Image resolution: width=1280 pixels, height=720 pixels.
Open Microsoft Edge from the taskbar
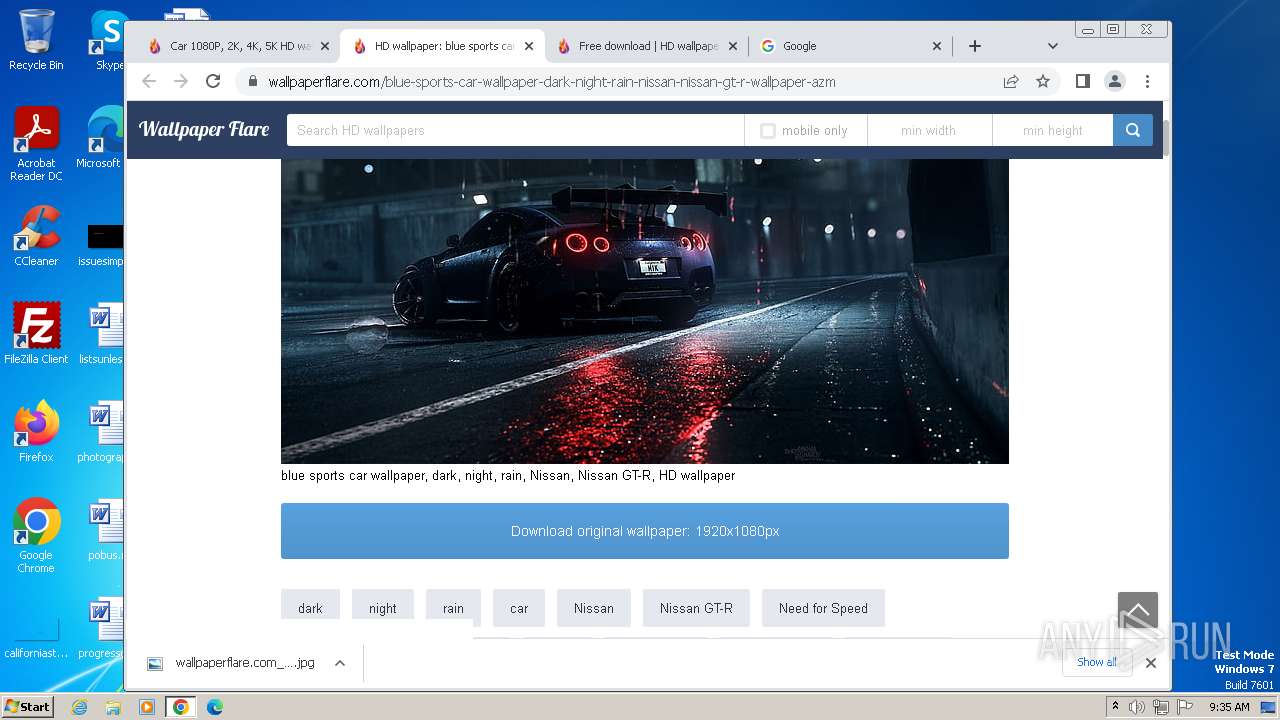coord(214,707)
